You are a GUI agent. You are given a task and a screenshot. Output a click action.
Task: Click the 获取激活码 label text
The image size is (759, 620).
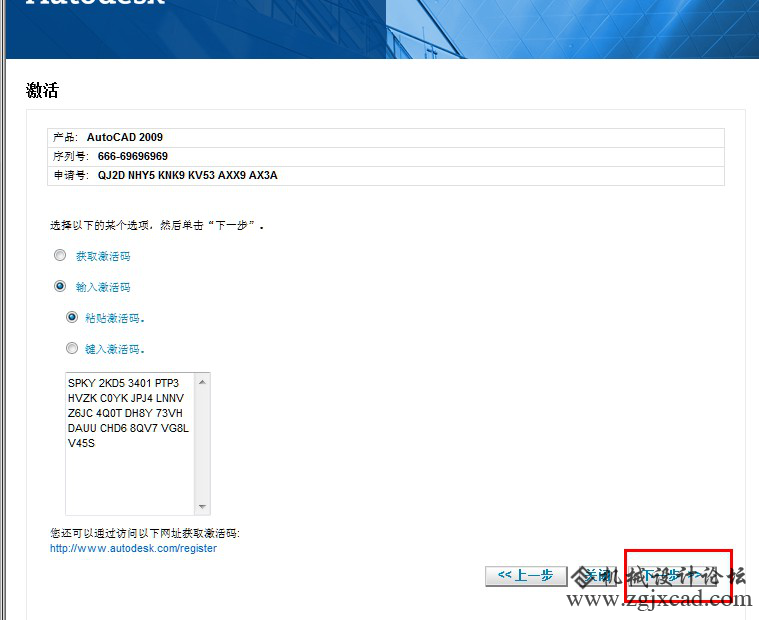click(x=103, y=256)
